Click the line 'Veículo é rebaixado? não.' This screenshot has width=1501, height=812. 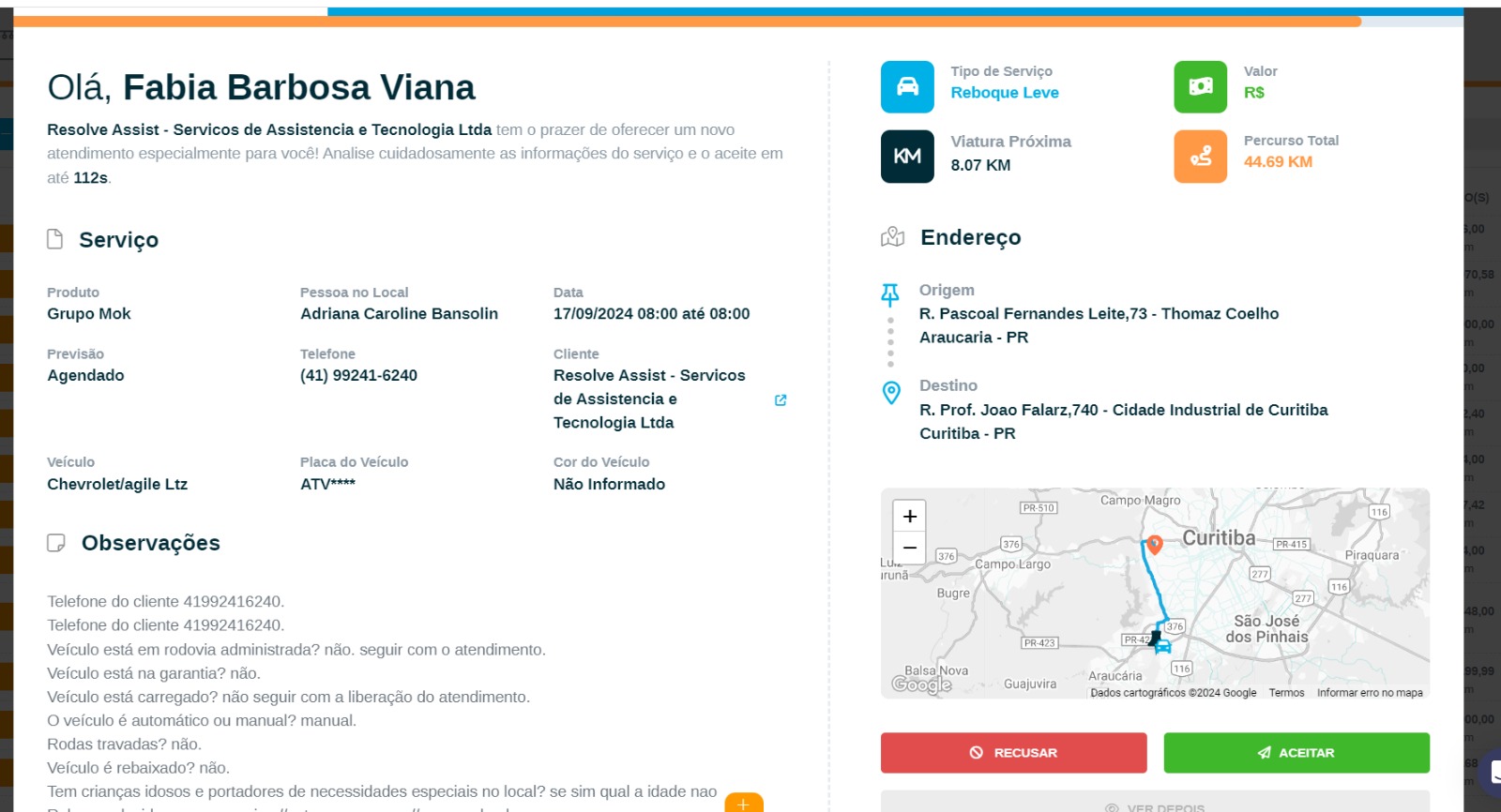[x=138, y=768]
